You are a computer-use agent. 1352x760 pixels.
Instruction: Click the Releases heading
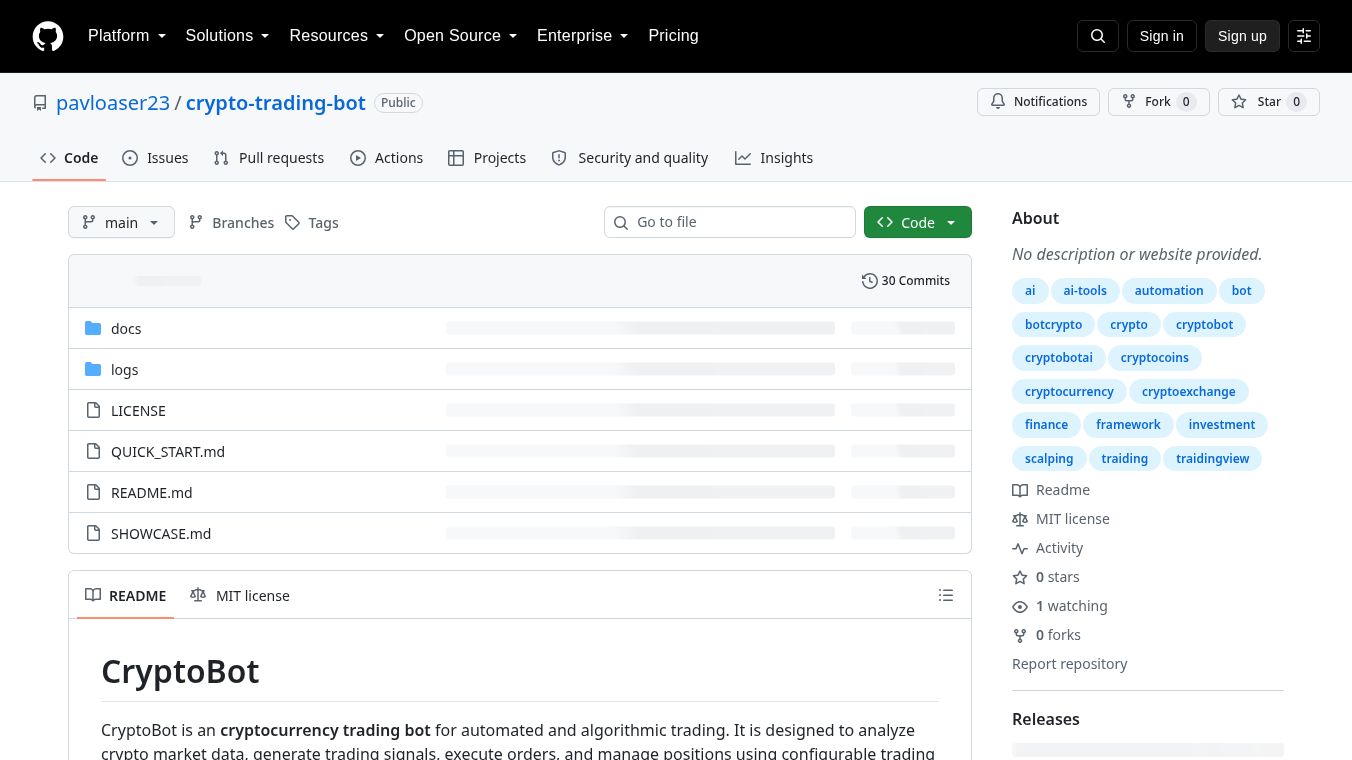pyautogui.click(x=1046, y=719)
